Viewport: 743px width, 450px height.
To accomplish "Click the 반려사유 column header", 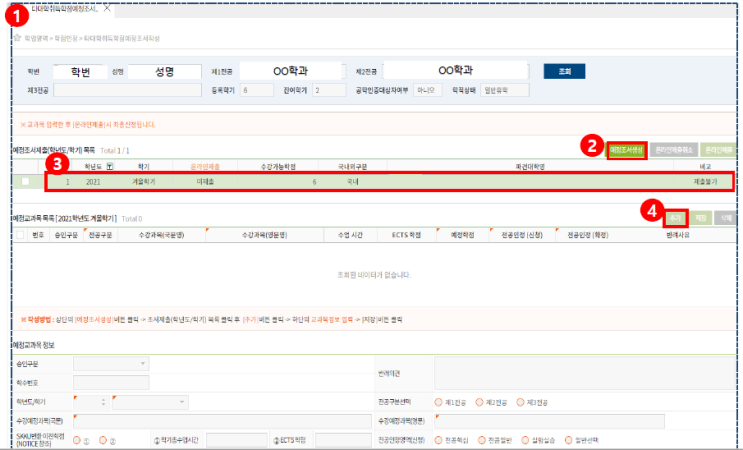I will click(x=678, y=235).
